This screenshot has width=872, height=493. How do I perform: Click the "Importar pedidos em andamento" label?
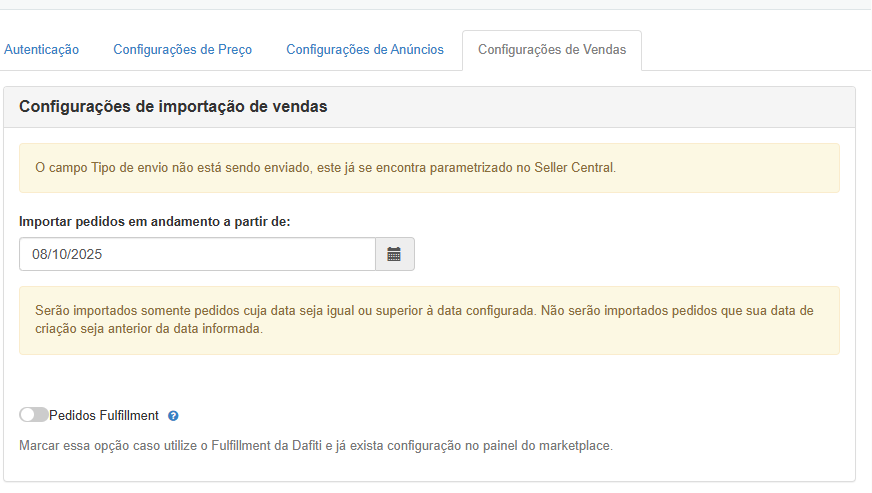click(x=155, y=221)
